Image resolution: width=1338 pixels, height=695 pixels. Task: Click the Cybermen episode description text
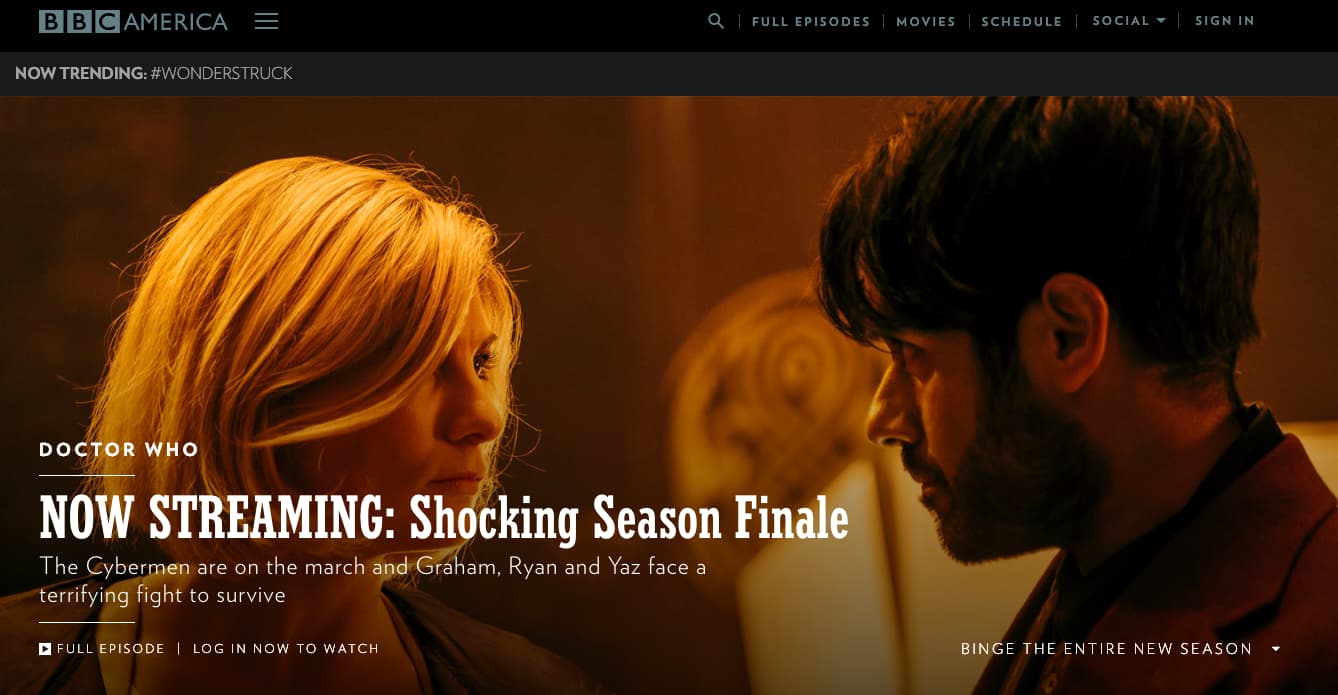[373, 581]
